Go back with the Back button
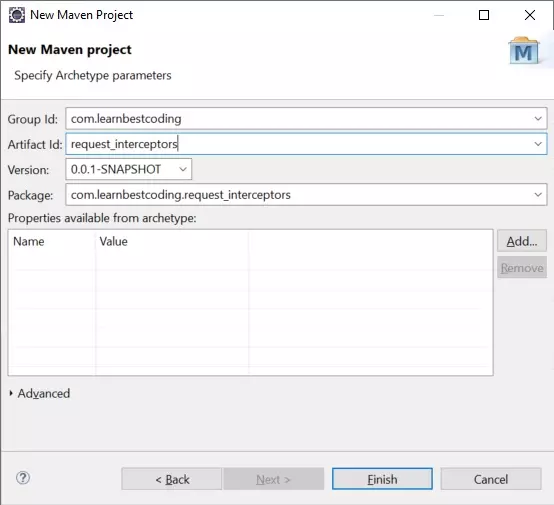The image size is (554, 505). (172, 479)
